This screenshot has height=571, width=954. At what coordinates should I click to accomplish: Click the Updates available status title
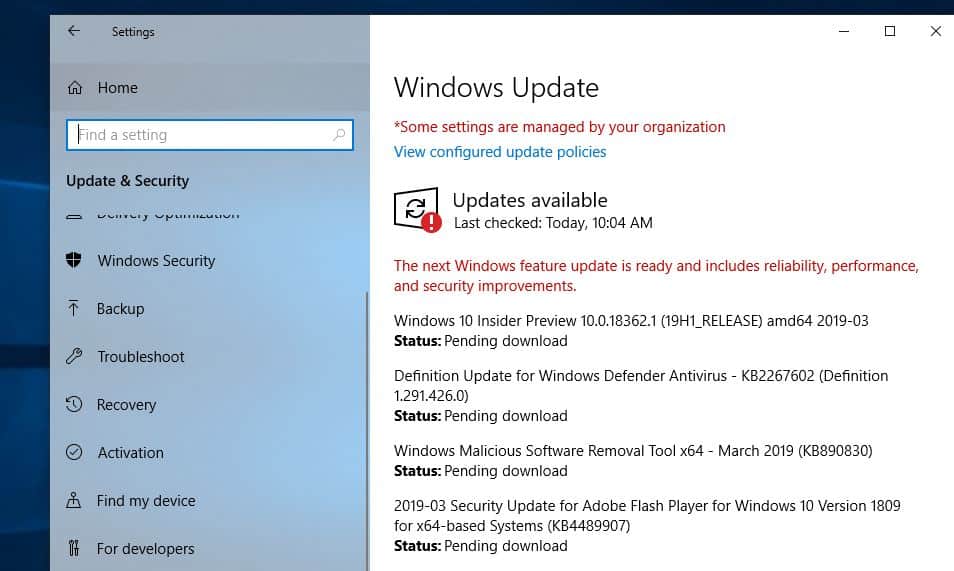point(530,200)
